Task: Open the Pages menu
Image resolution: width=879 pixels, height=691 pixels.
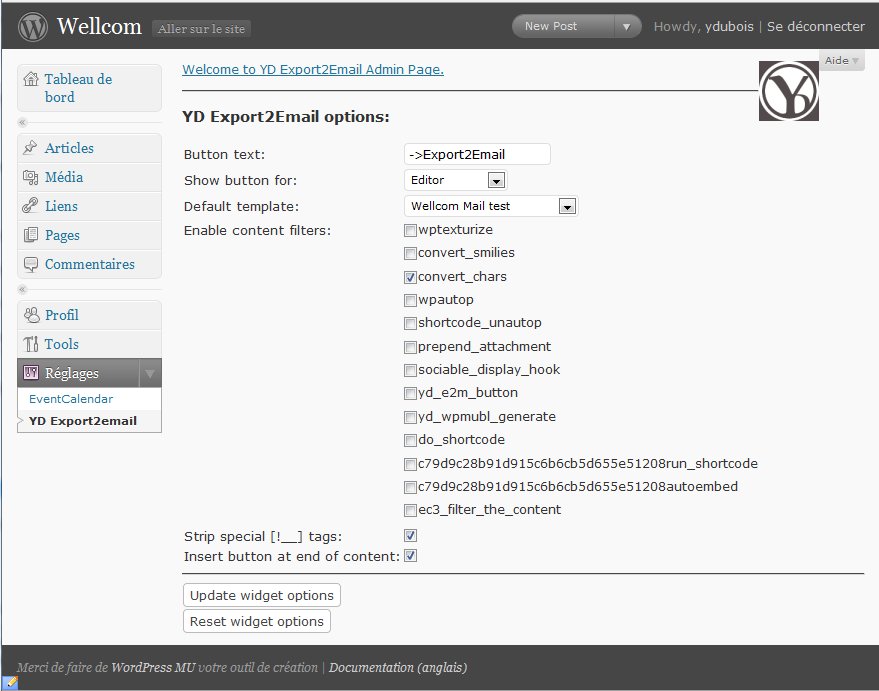Action: tap(62, 235)
